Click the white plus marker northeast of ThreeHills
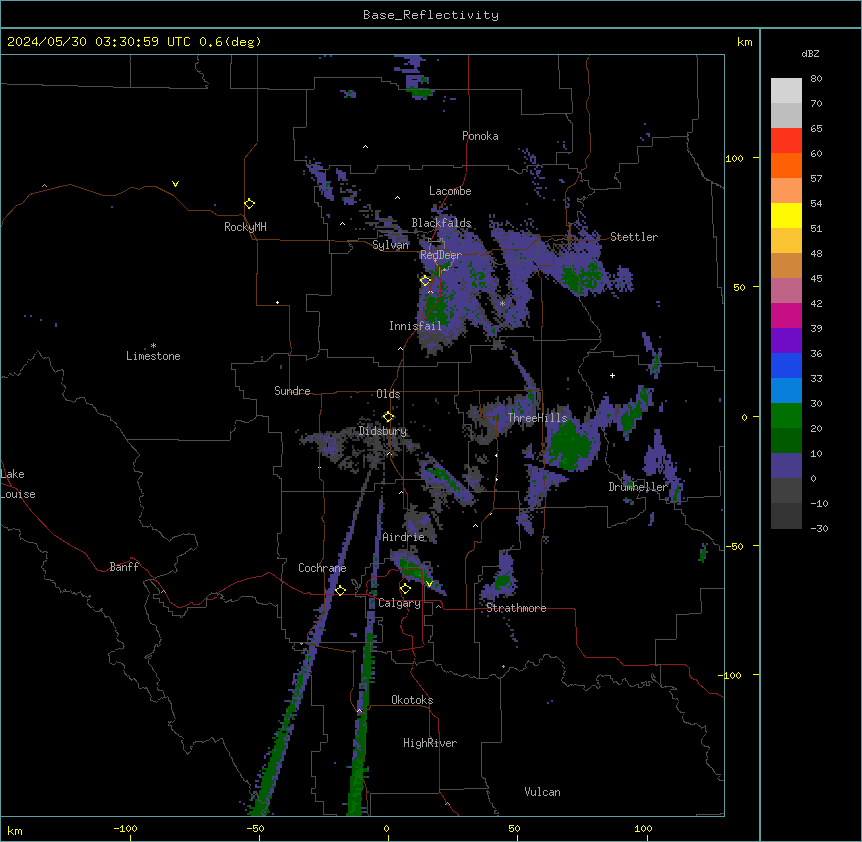 (x=612, y=375)
